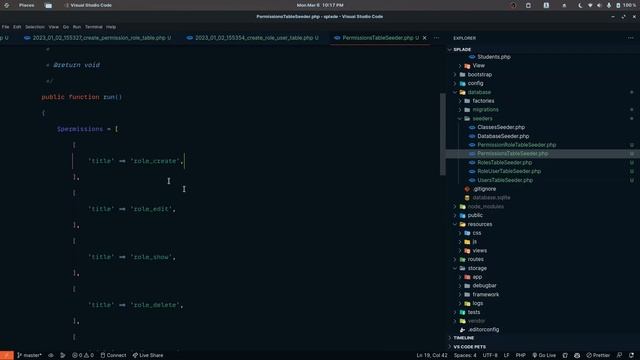This screenshot has height=360, width=640.
Task: Open RolesTableSeeder.php in explorer
Action: tap(504, 162)
